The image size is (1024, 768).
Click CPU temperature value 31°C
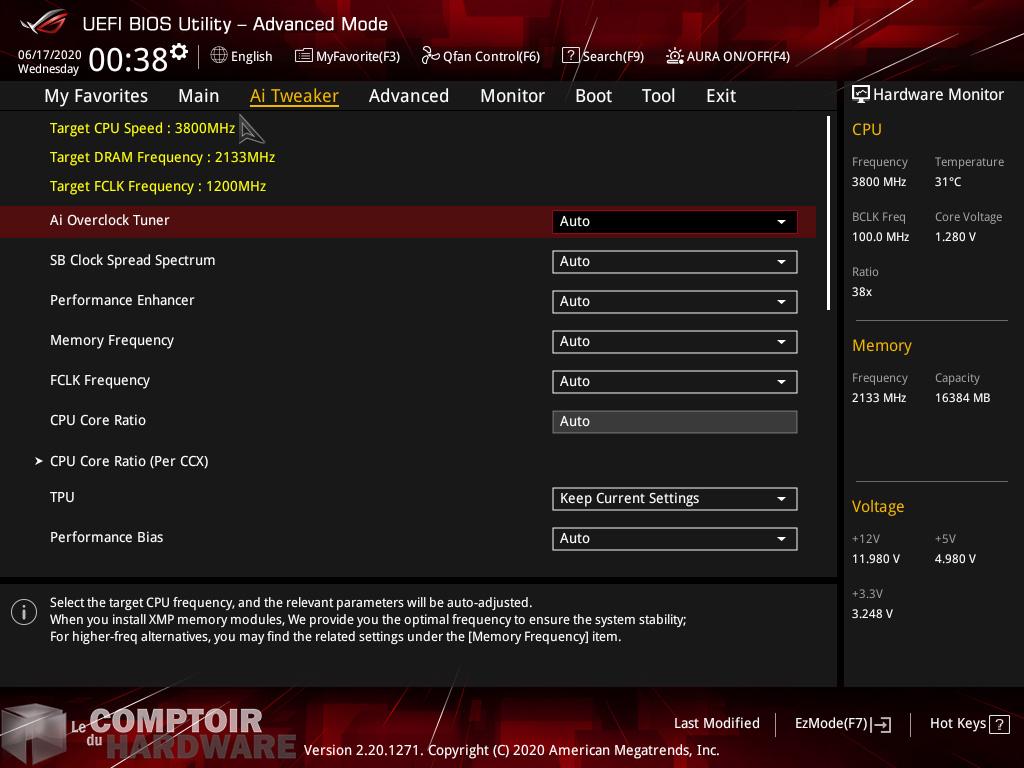(948, 182)
